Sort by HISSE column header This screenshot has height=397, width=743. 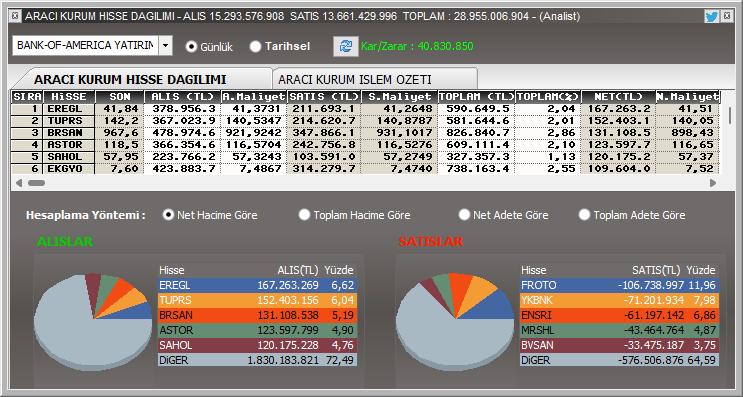[69, 97]
